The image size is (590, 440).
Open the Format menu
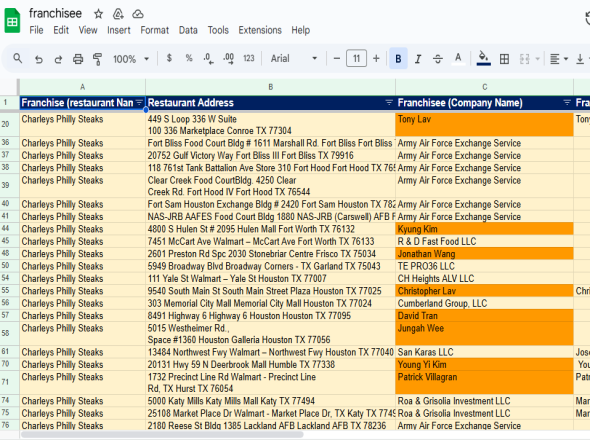tap(155, 30)
